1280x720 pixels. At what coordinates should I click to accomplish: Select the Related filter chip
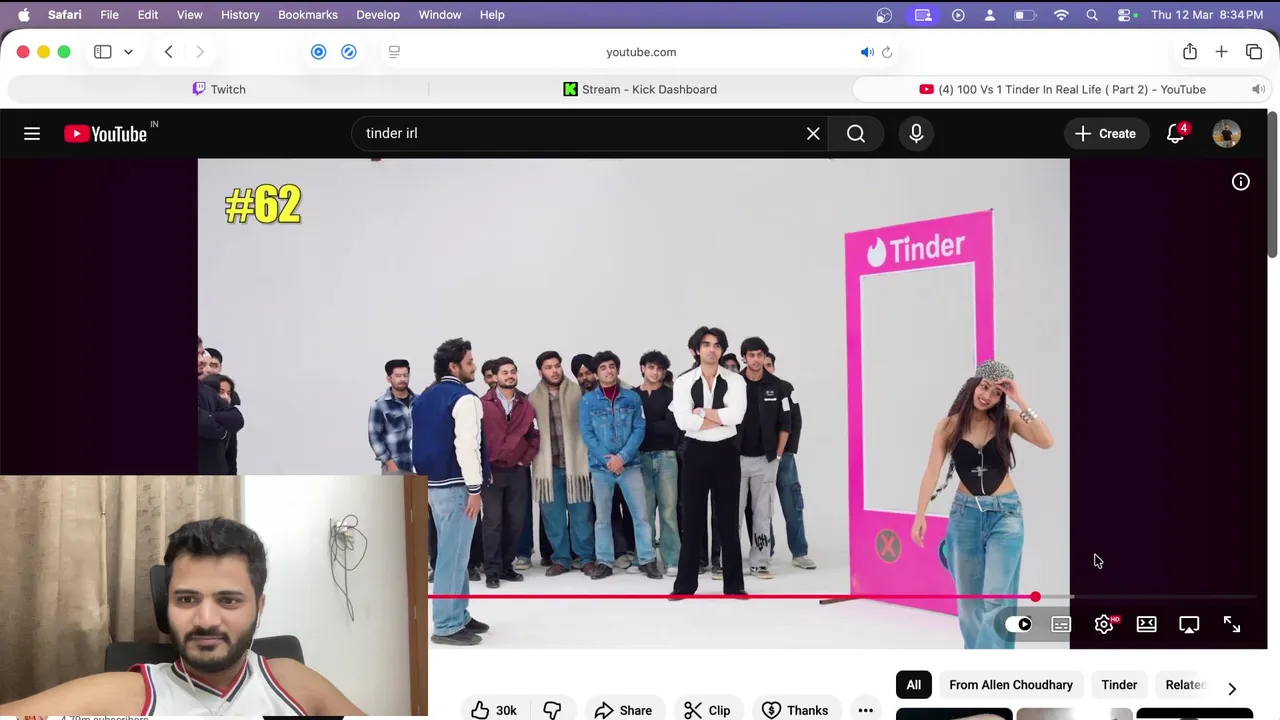pyautogui.click(x=1185, y=685)
